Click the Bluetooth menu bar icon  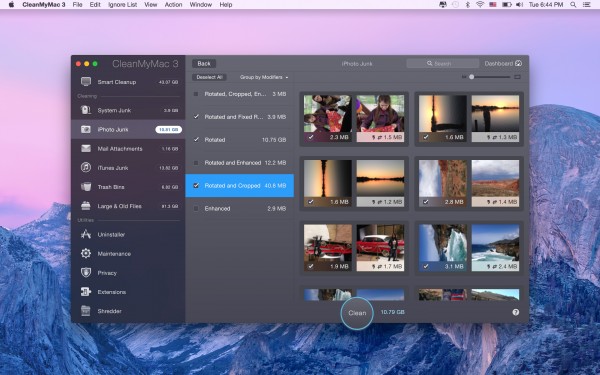[467, 5]
